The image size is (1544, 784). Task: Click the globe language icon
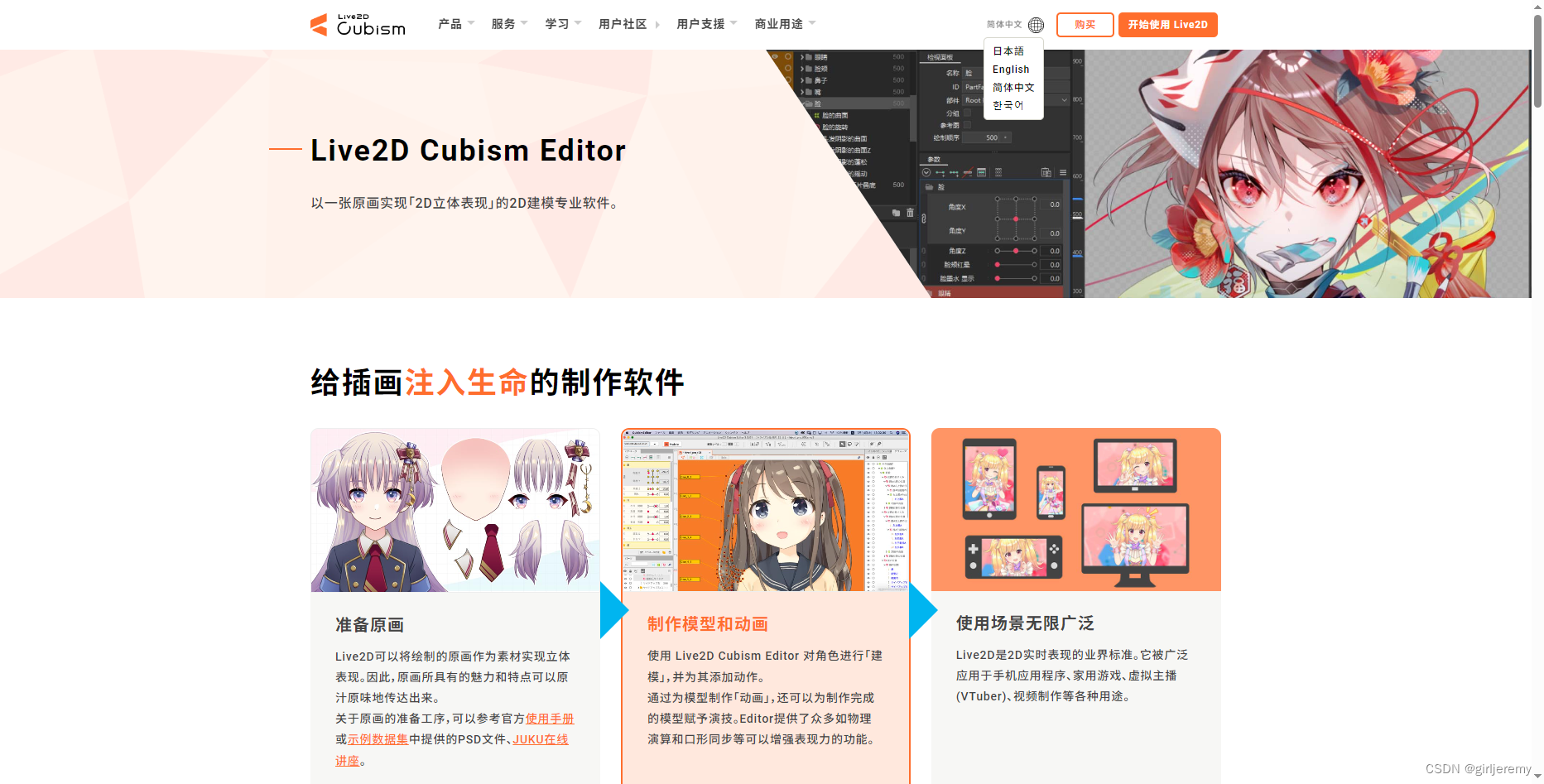pyautogui.click(x=1036, y=25)
